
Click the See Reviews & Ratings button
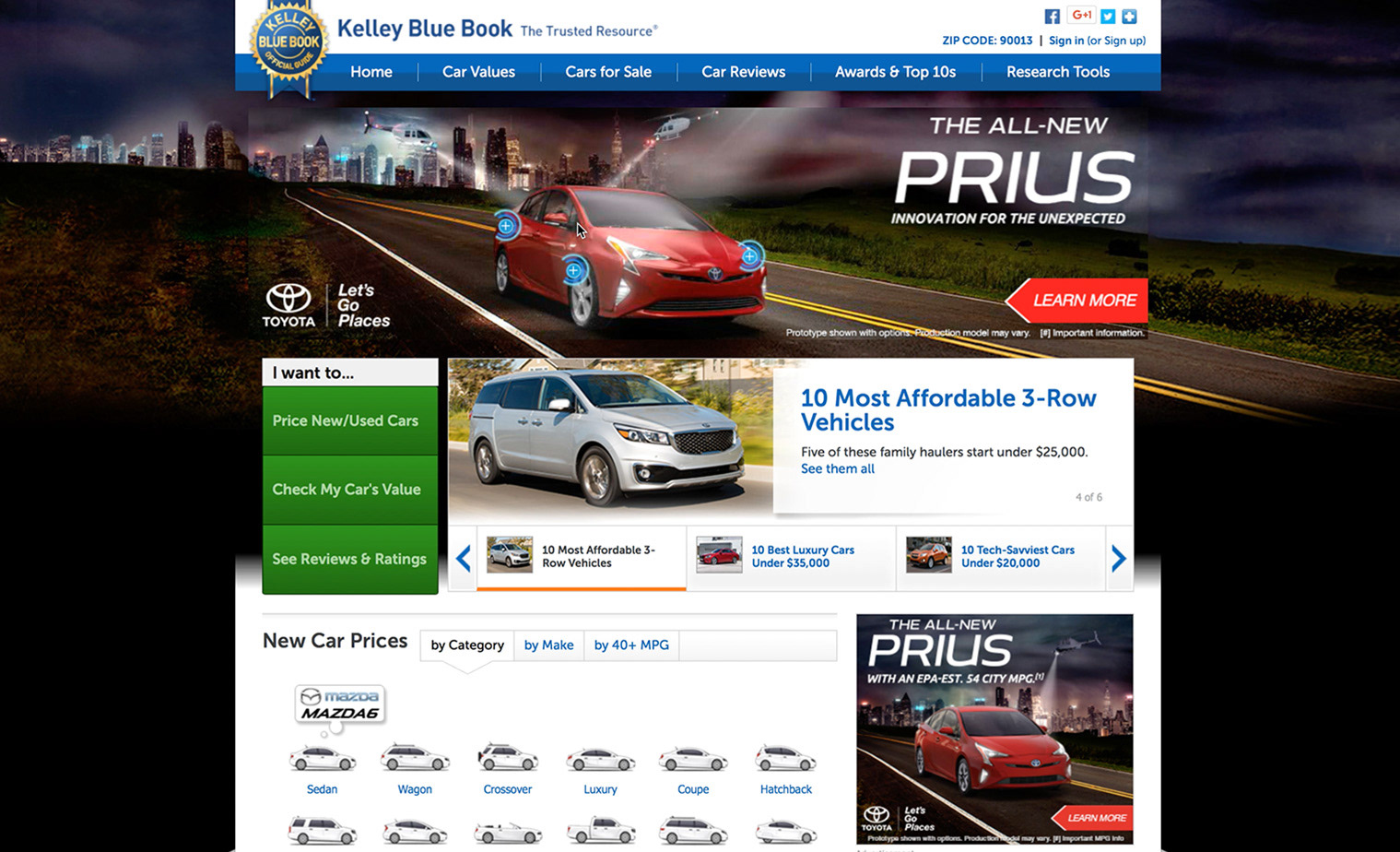(350, 559)
